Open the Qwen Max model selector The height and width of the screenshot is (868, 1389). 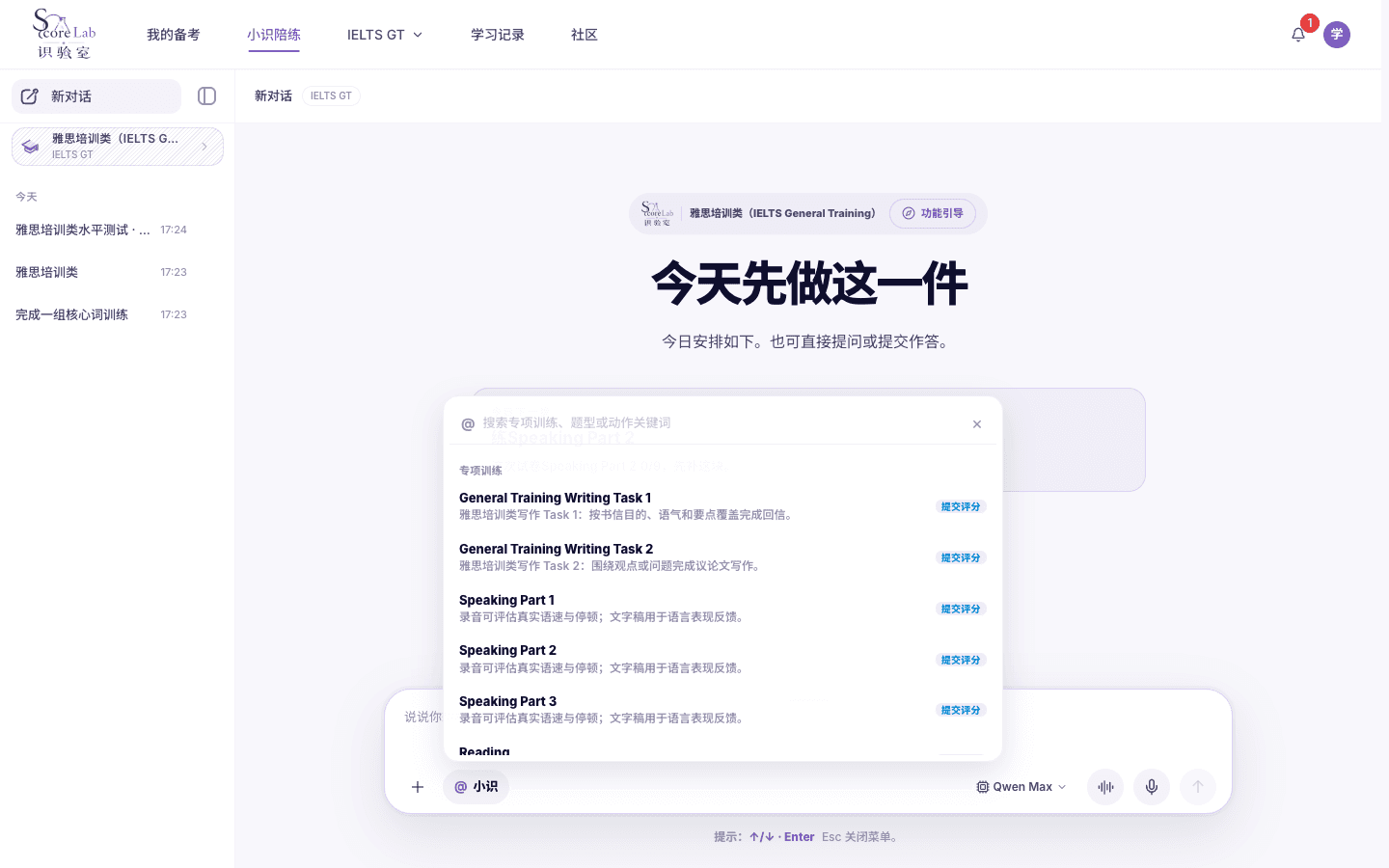[x=1021, y=787]
